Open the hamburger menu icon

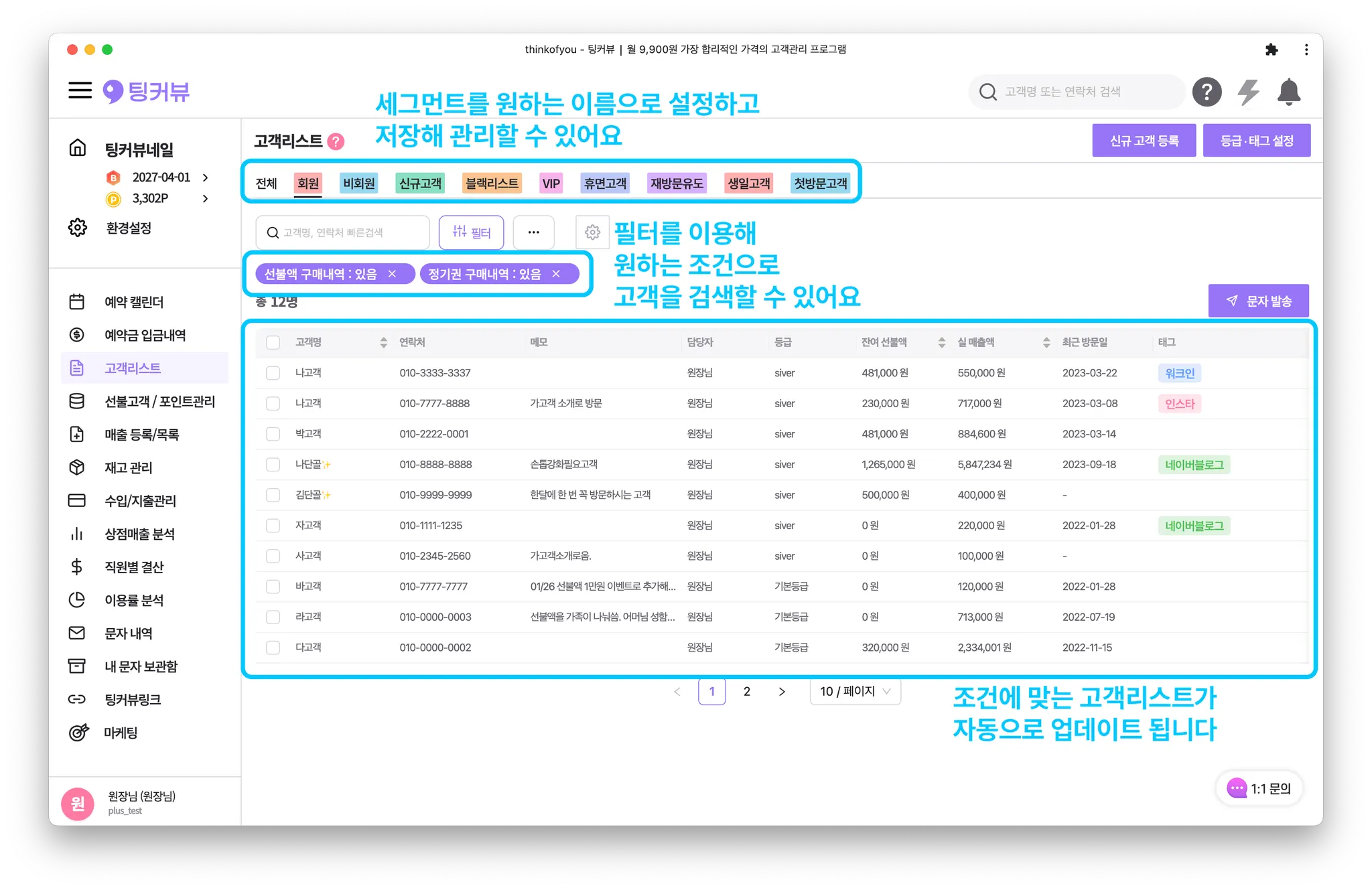click(x=80, y=90)
